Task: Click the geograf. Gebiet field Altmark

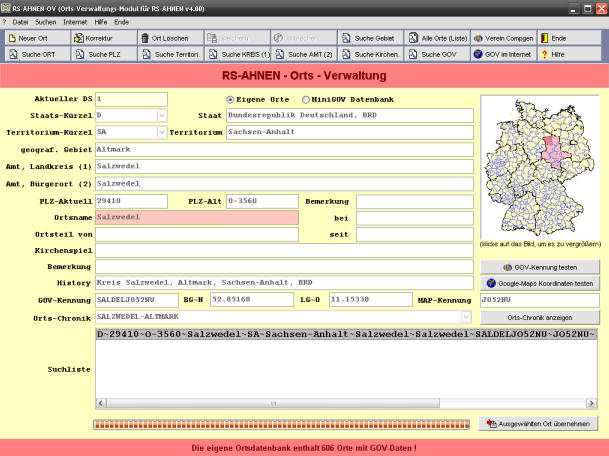Action: click(x=284, y=150)
